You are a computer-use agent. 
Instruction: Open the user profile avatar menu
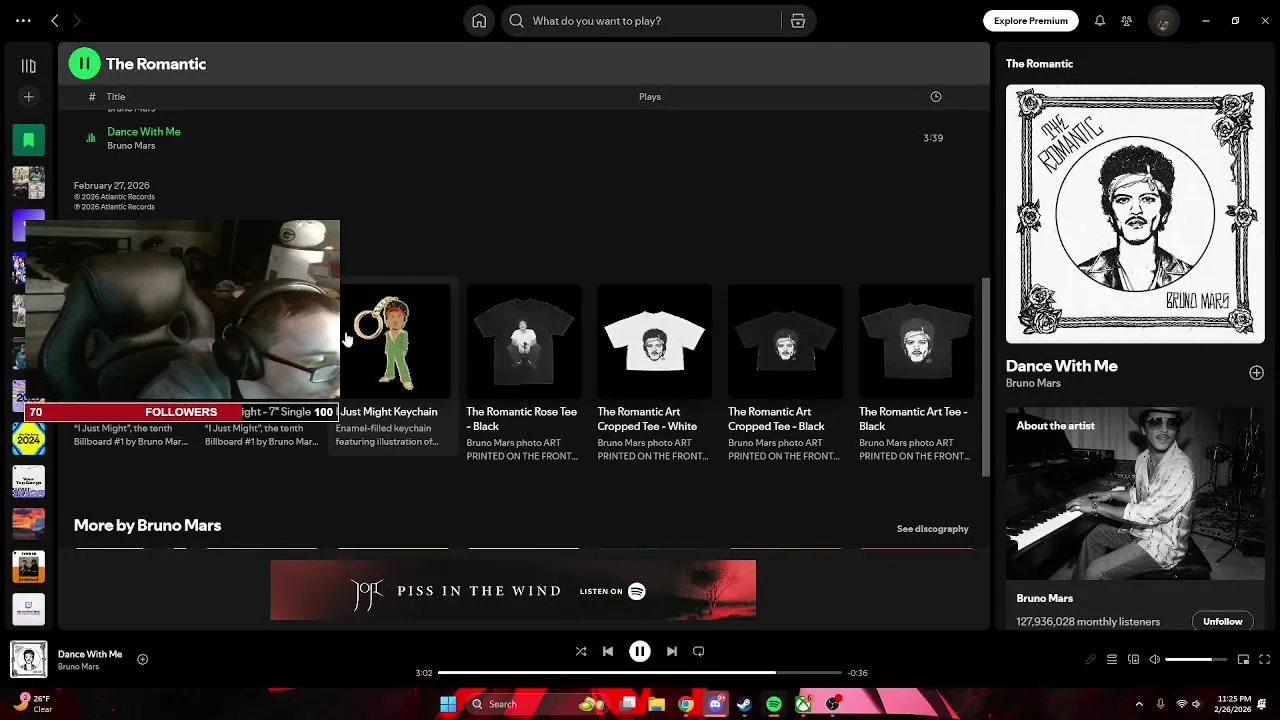1163,21
